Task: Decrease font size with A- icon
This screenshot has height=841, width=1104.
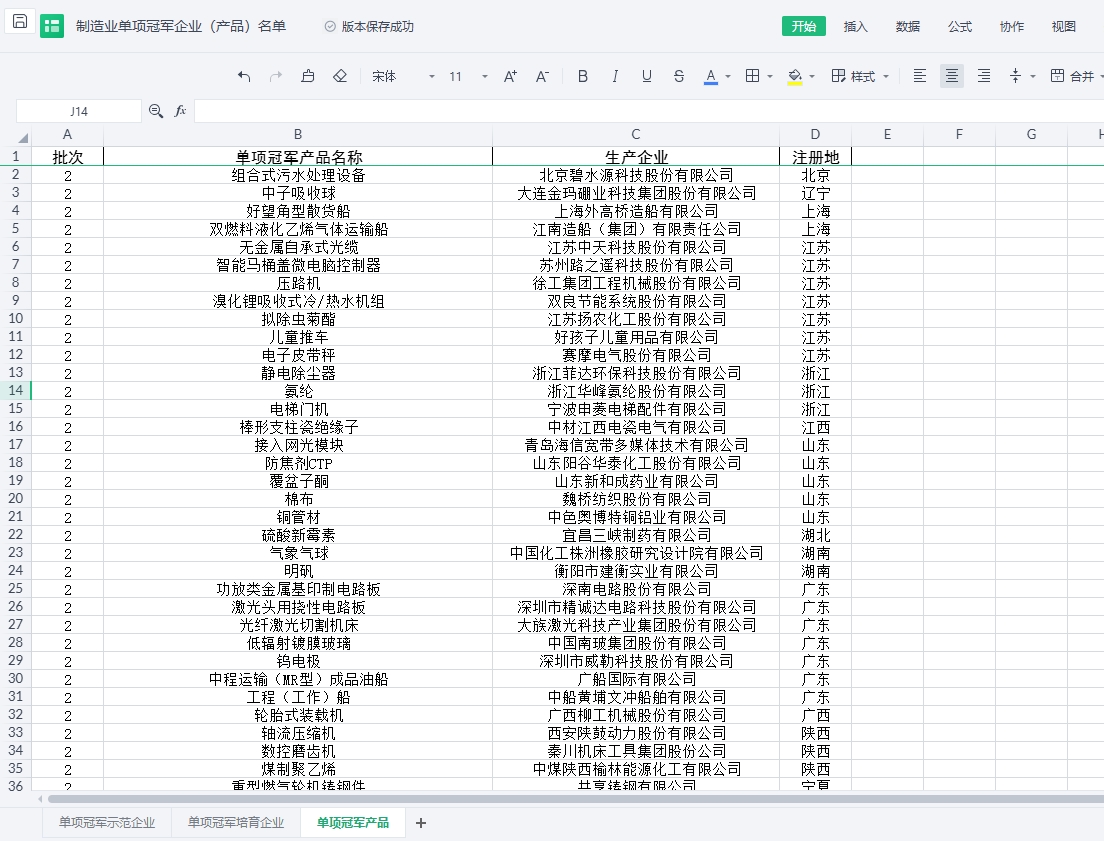Action: [x=542, y=76]
